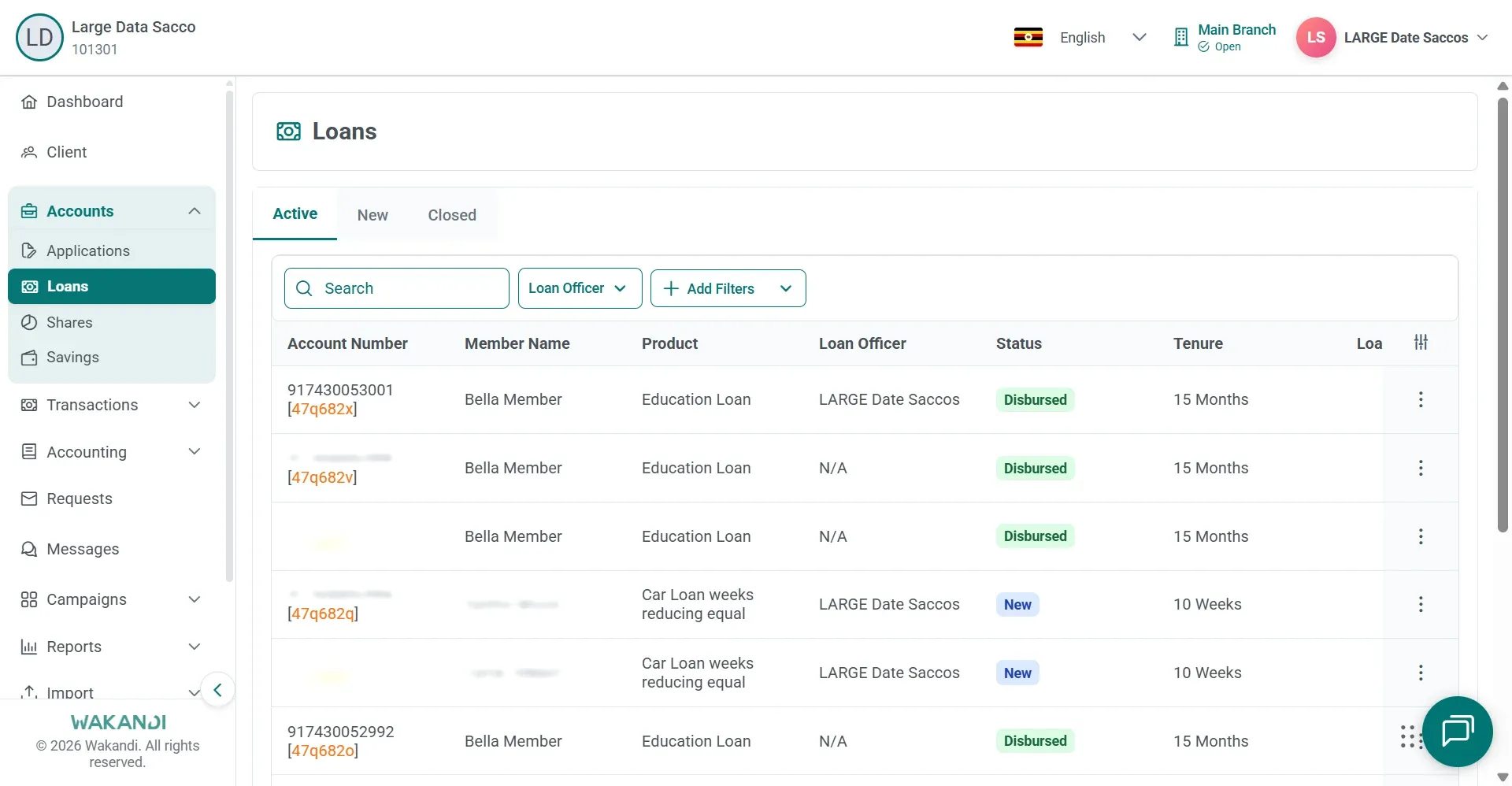The image size is (1512, 786).
Task: Click the LS user avatar
Action: pyautogui.click(x=1316, y=37)
